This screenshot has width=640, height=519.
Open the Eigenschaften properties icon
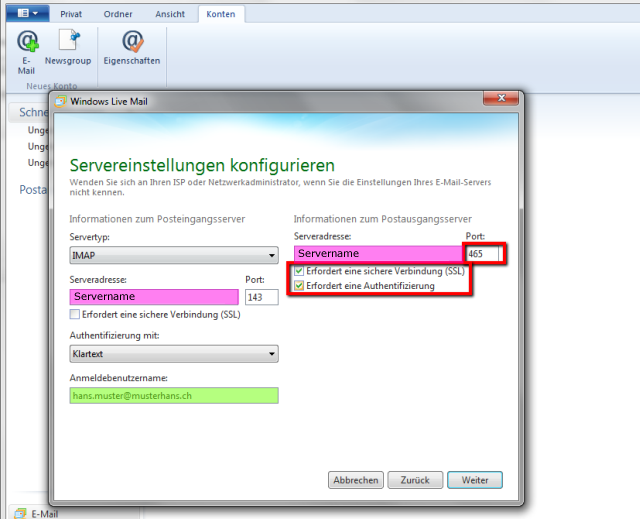tap(132, 43)
